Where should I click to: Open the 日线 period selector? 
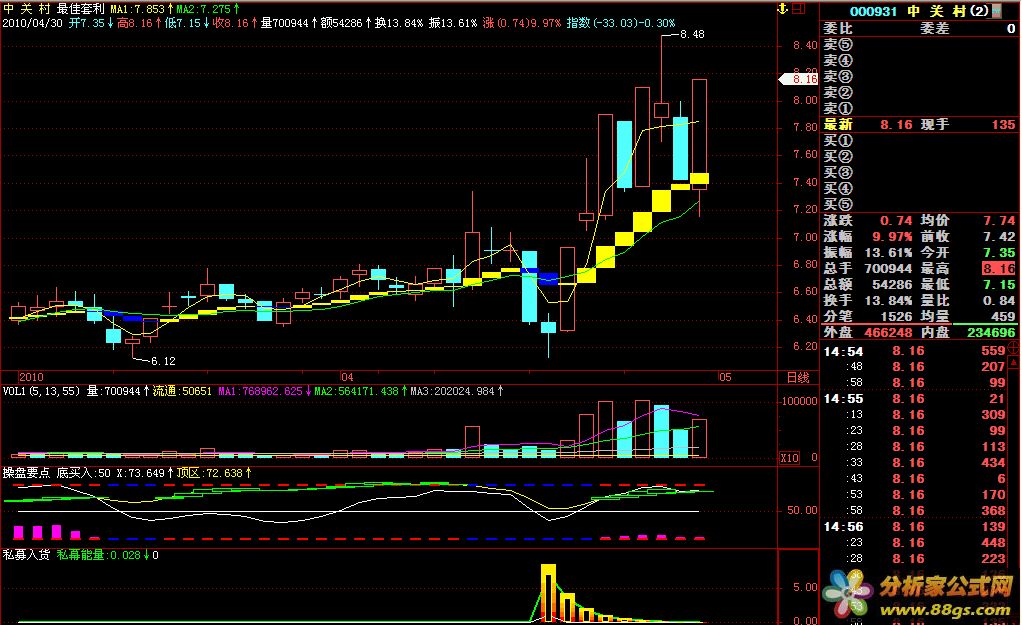(797, 377)
